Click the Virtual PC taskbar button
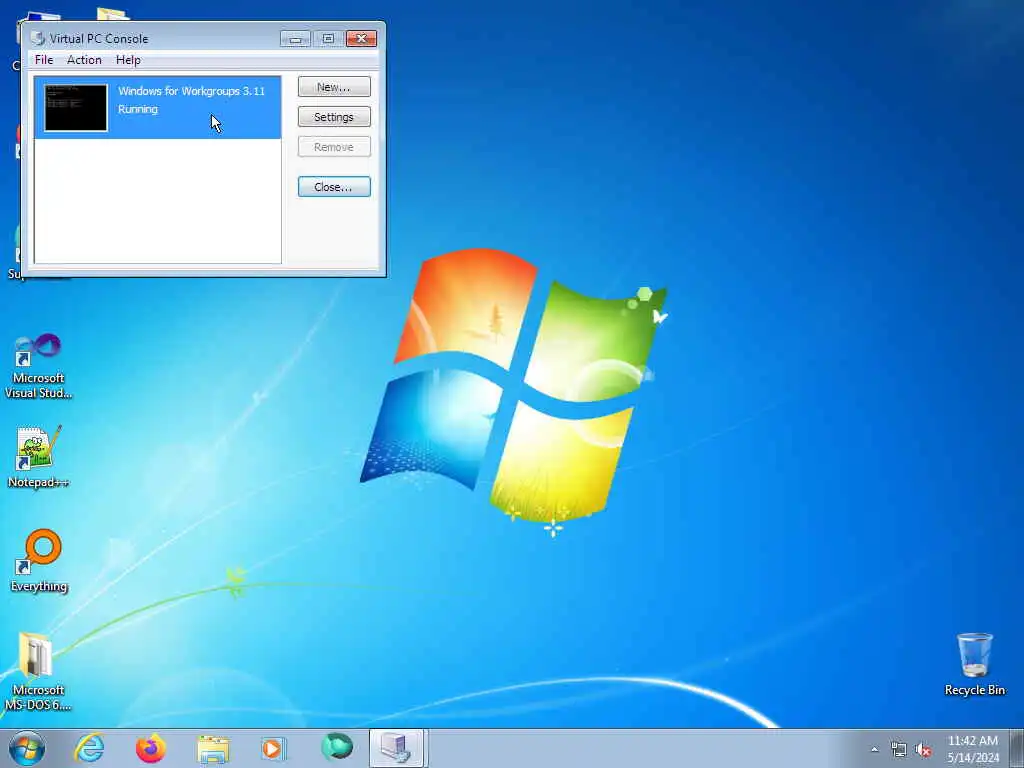 coord(398,748)
